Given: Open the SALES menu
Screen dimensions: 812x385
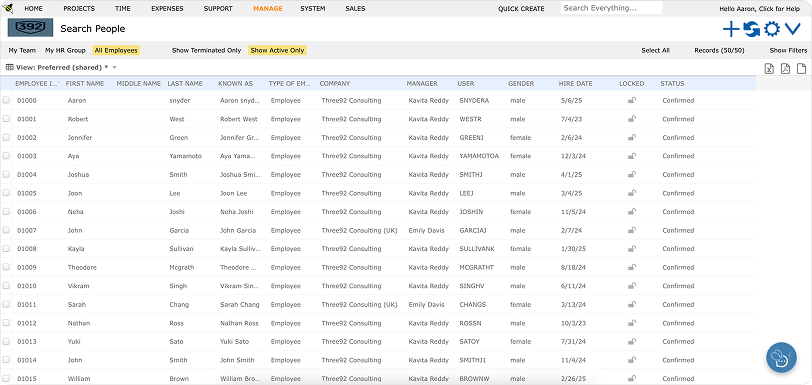Looking at the screenshot, I should click(355, 9).
